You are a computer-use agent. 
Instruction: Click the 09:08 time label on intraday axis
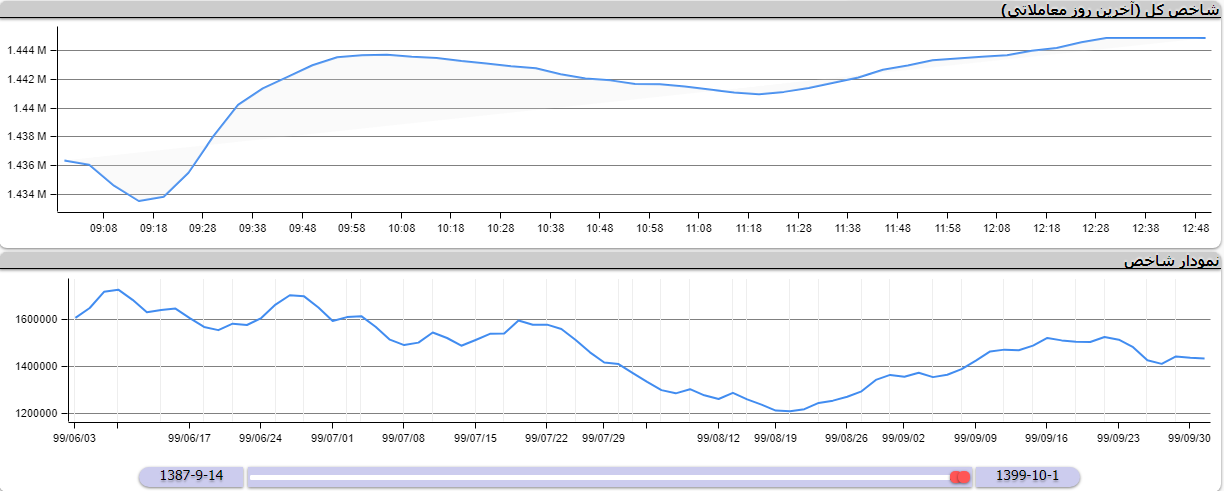104,228
